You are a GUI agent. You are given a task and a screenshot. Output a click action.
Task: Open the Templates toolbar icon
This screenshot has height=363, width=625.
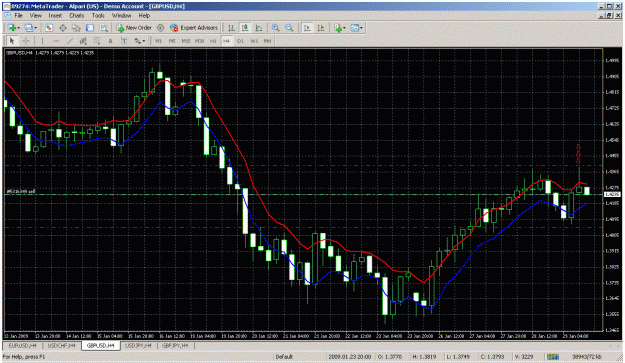pos(354,27)
